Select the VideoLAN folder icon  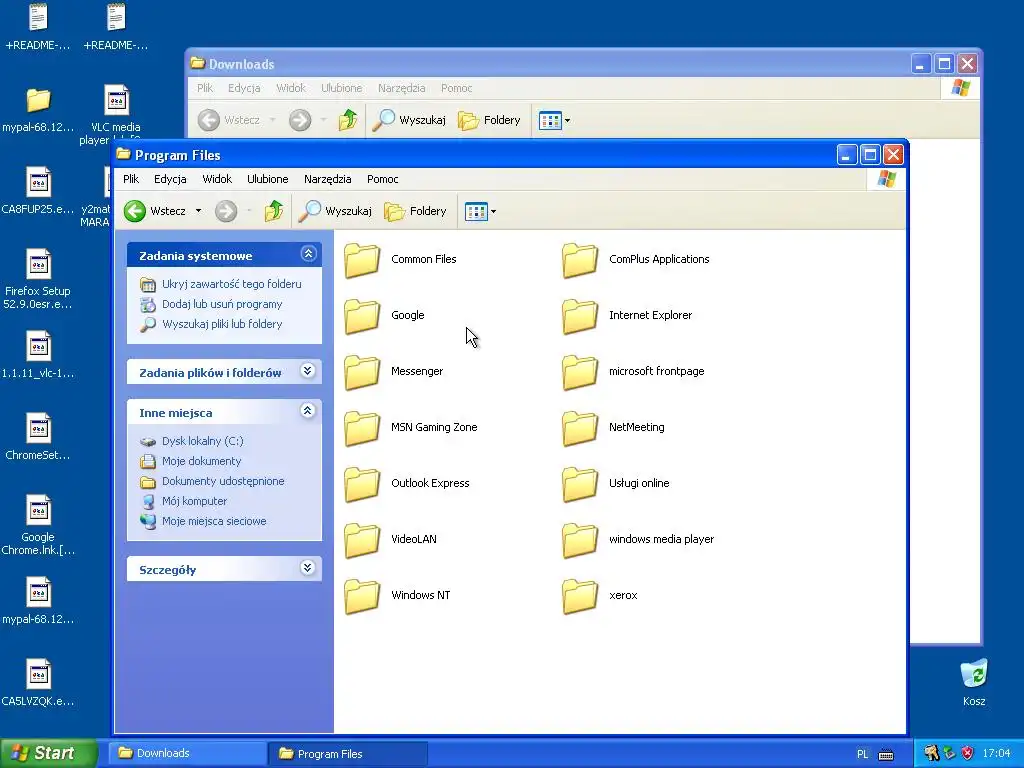coord(362,540)
